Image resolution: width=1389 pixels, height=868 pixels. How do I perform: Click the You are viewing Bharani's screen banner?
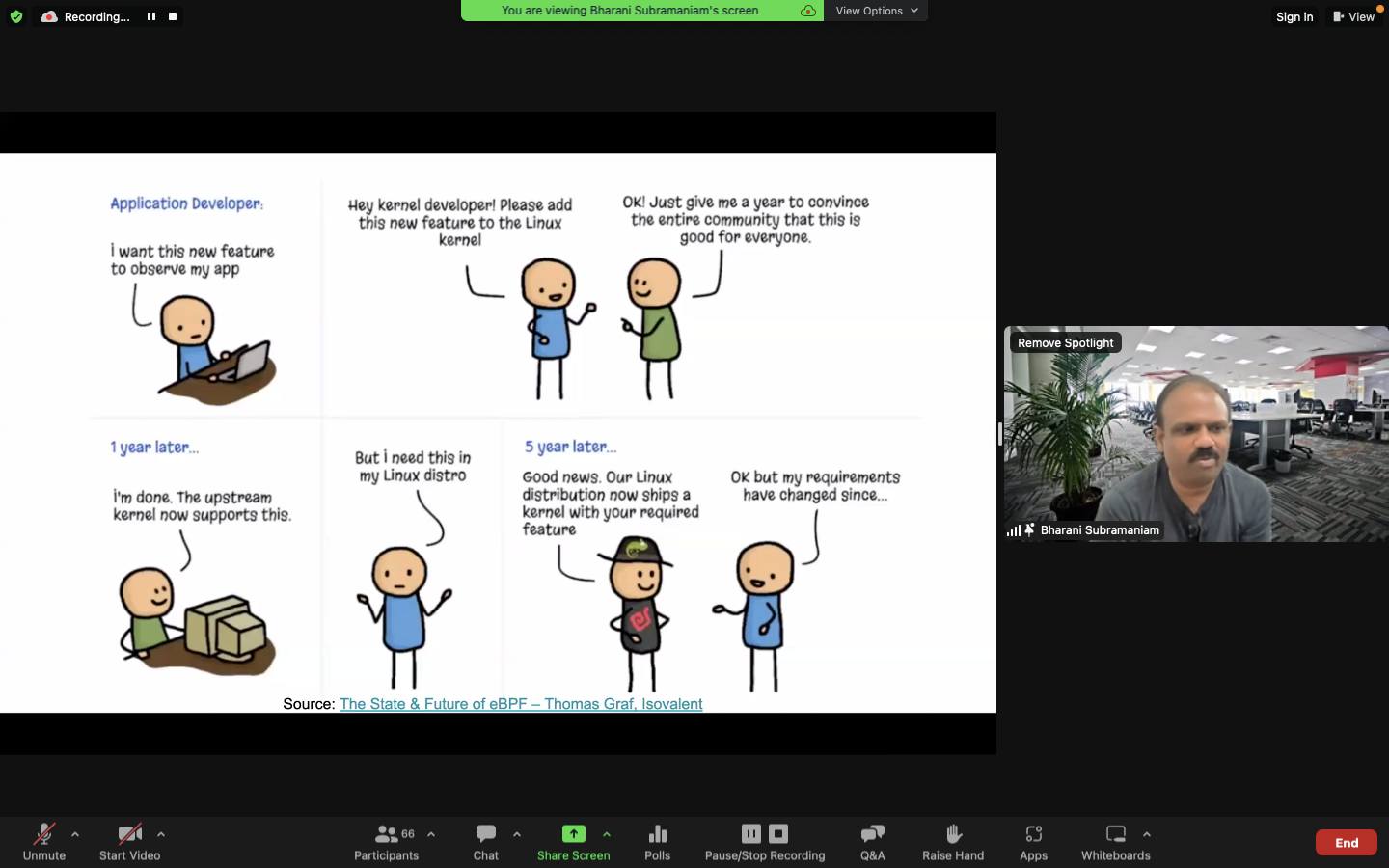click(630, 11)
